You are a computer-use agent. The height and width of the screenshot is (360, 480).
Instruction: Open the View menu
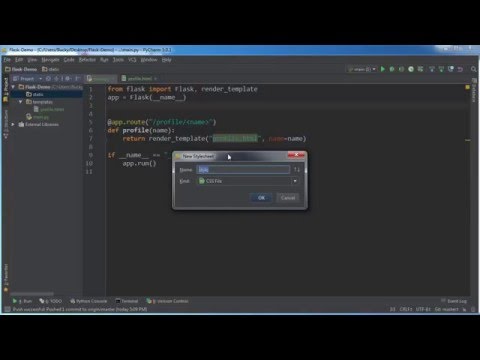pos(32,60)
